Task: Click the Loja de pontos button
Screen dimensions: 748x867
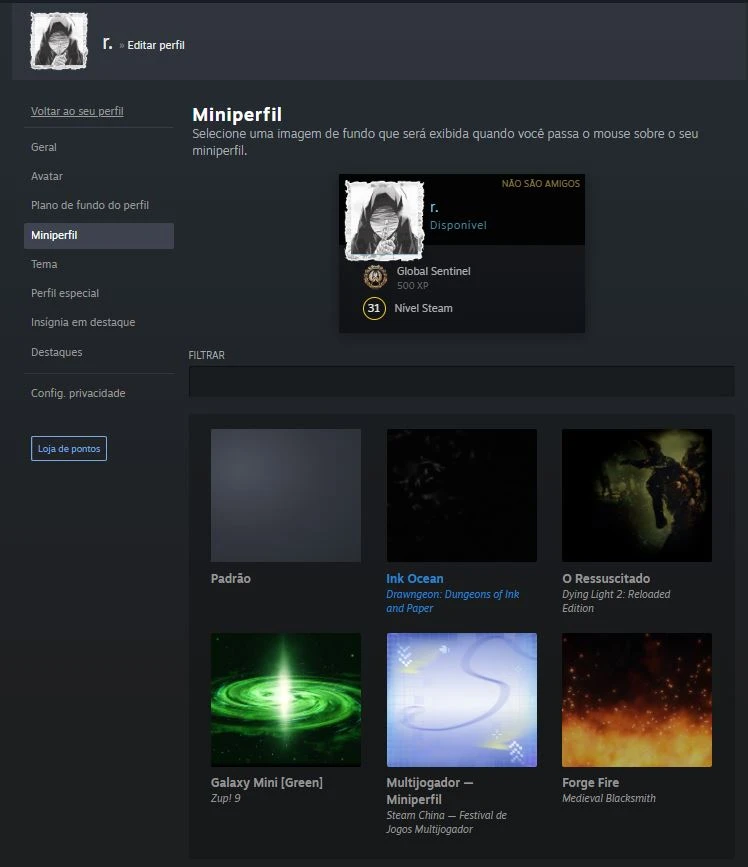Action: (x=69, y=449)
